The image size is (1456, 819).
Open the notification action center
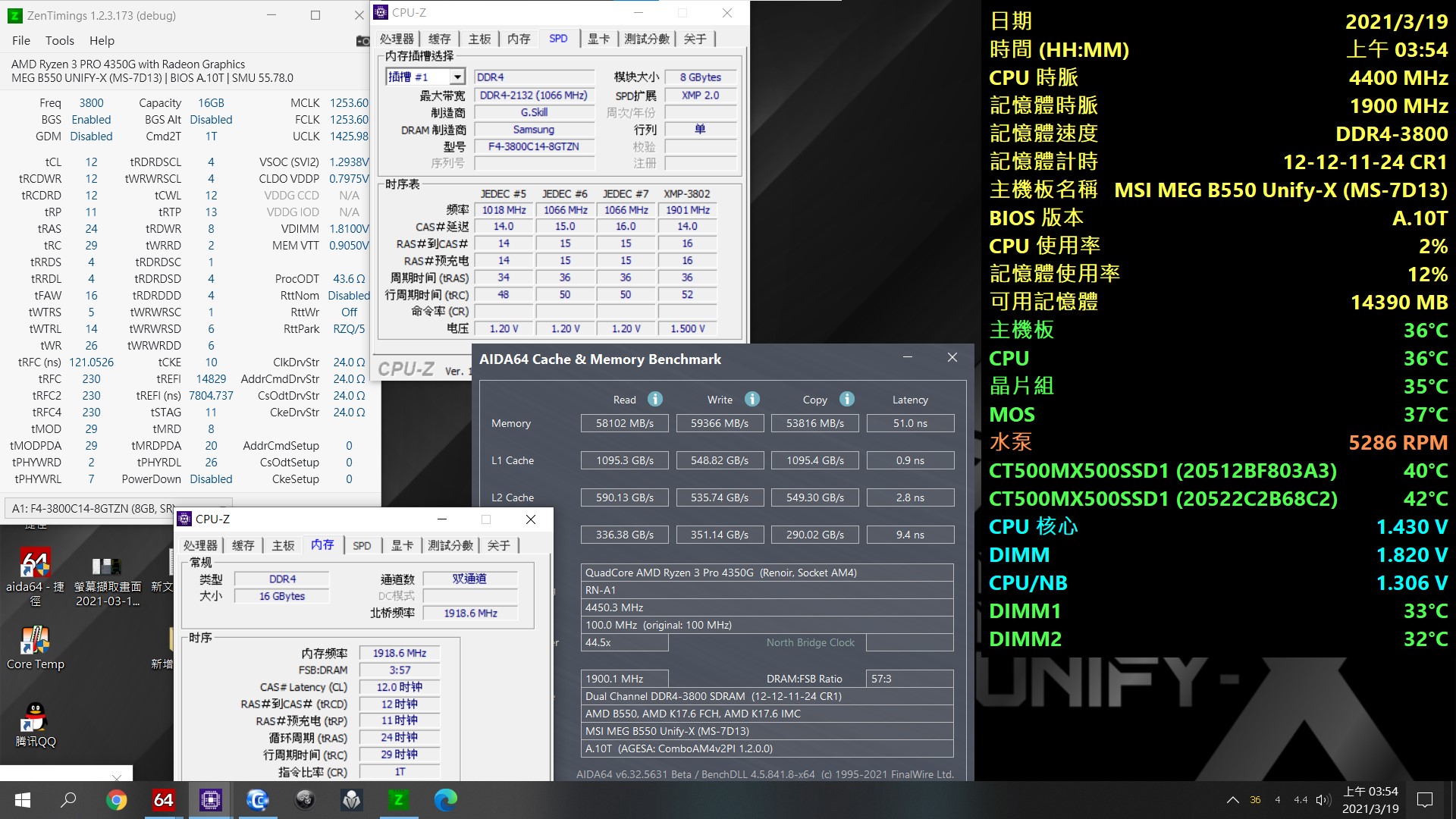(x=1425, y=800)
